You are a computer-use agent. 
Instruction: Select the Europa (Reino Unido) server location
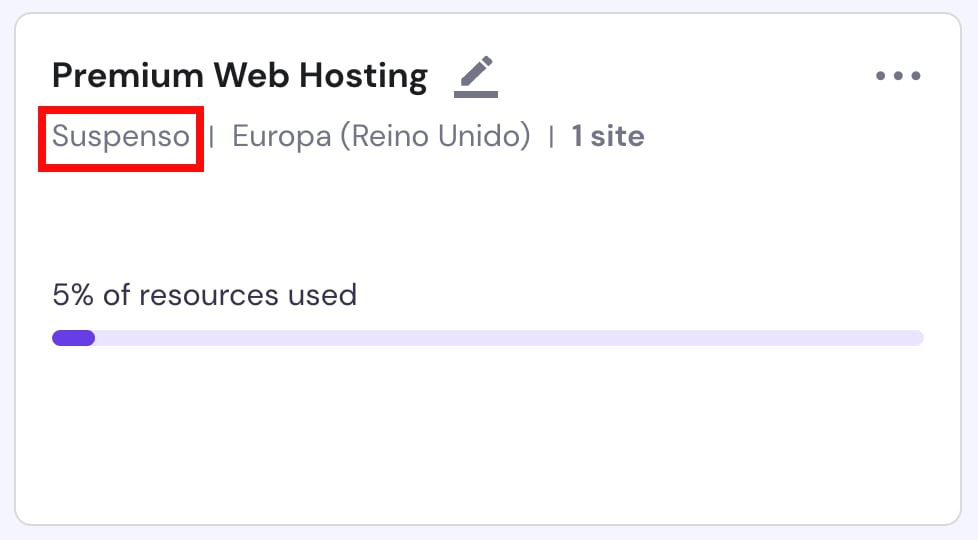(381, 136)
